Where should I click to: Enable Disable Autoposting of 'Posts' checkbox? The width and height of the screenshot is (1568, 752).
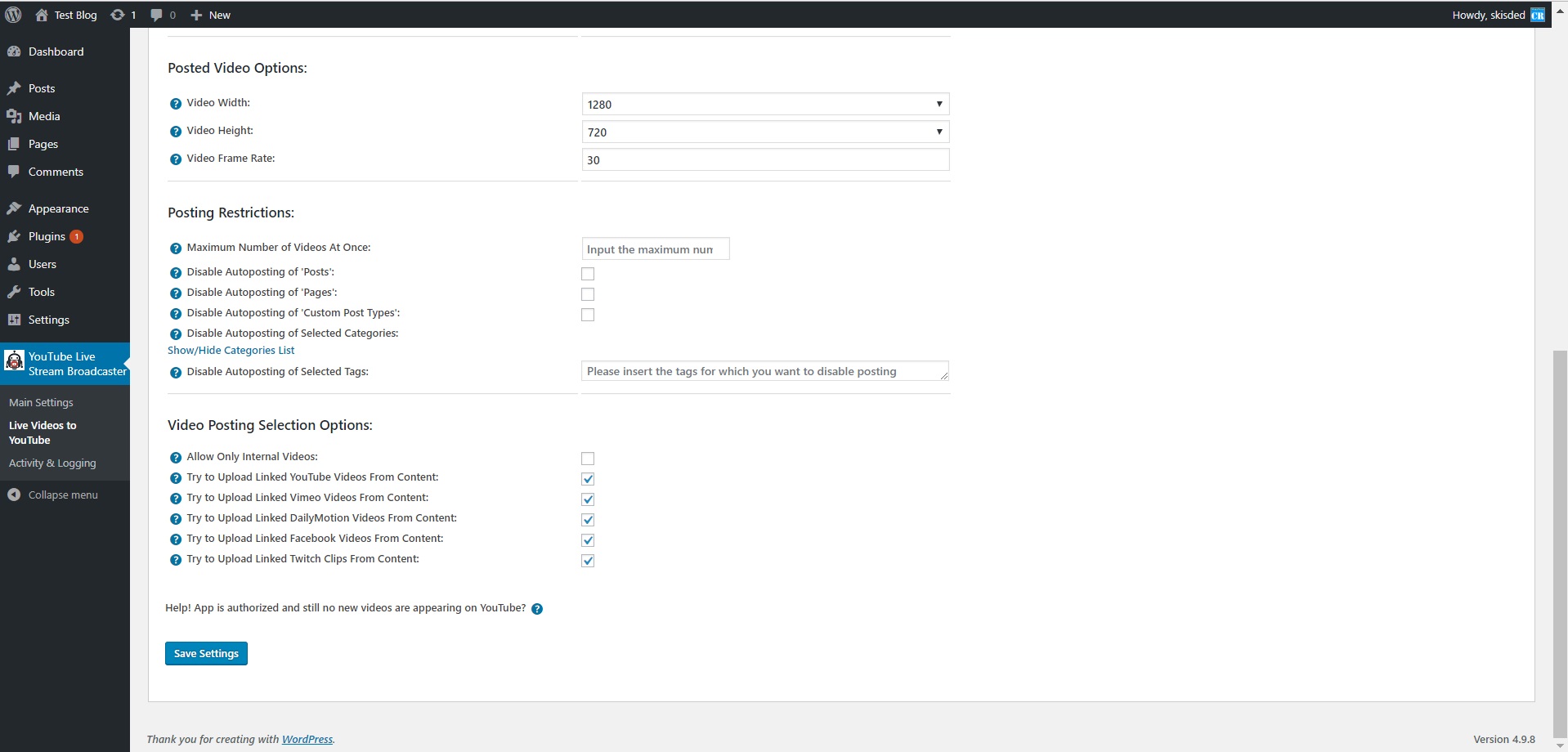click(x=588, y=273)
